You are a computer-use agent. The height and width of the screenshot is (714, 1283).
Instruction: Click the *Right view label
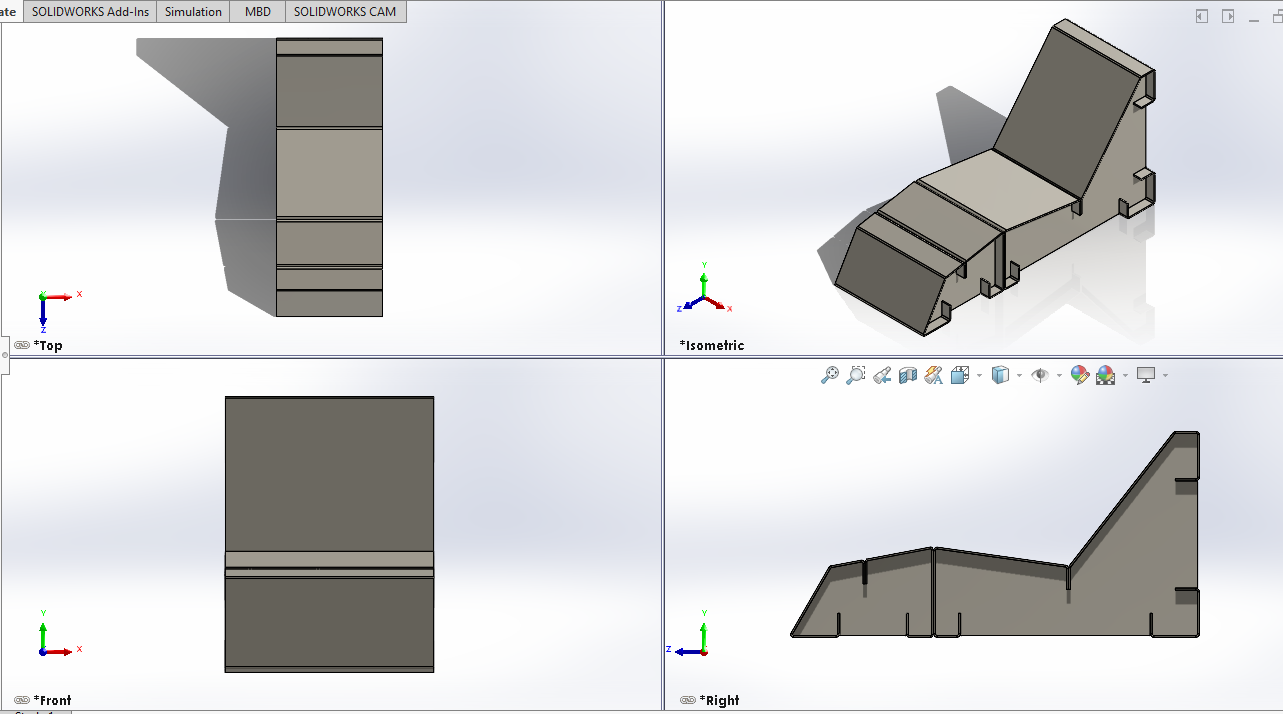click(x=720, y=700)
